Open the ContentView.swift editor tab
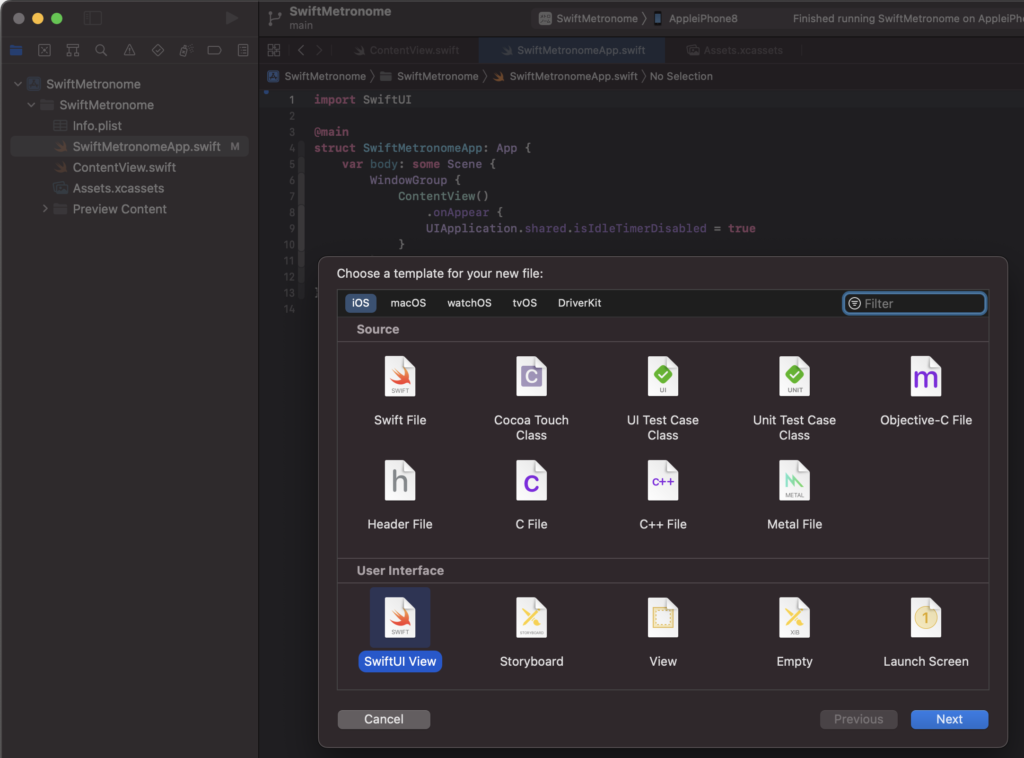 tap(406, 50)
